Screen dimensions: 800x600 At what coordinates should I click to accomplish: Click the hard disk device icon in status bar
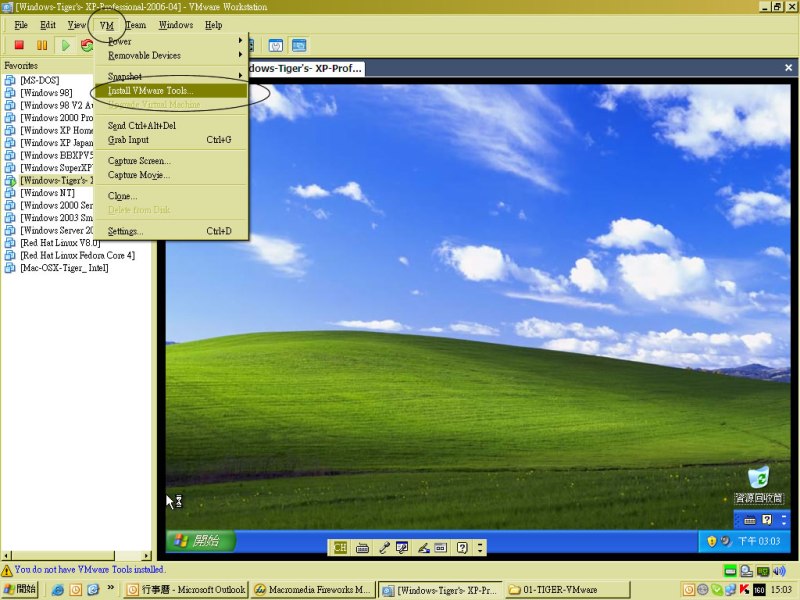[x=730, y=571]
